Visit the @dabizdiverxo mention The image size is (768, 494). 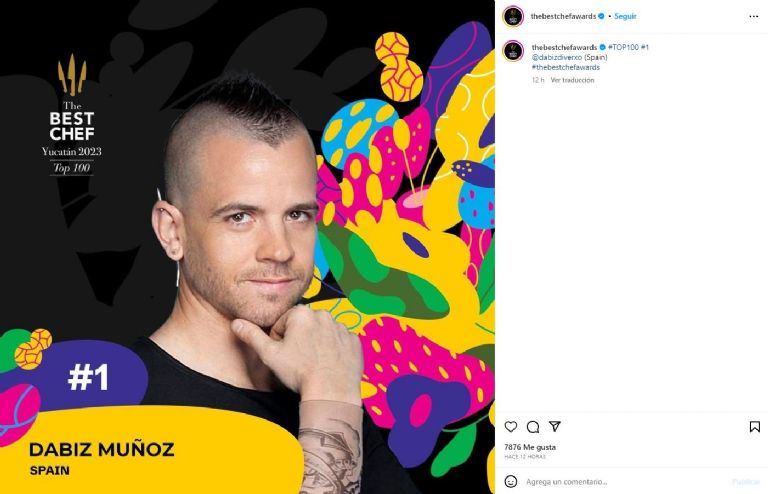tap(557, 57)
